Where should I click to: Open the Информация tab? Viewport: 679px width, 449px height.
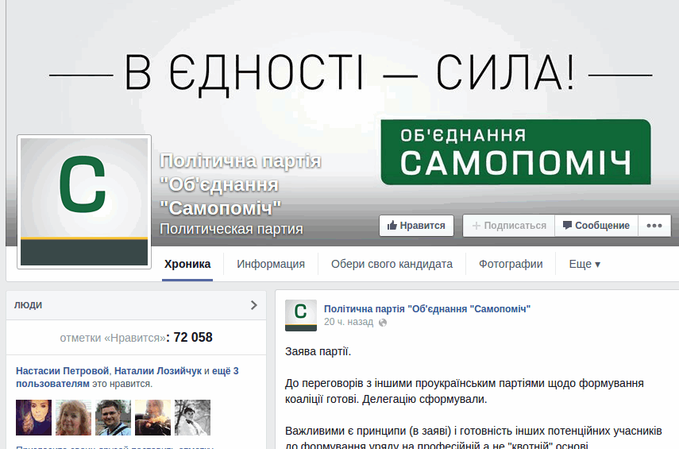[271, 264]
